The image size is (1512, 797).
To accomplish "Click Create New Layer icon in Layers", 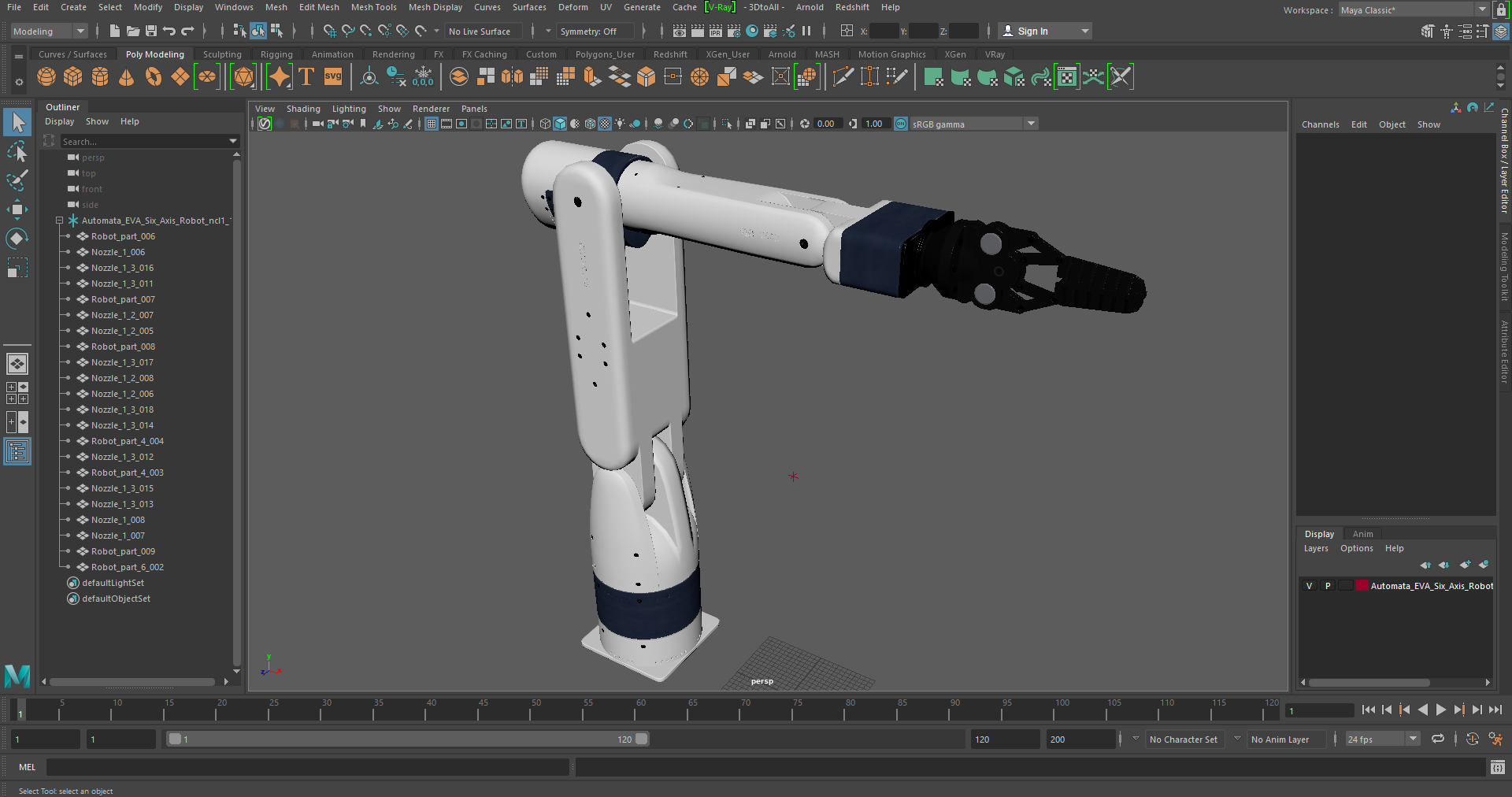I will click(1465, 565).
